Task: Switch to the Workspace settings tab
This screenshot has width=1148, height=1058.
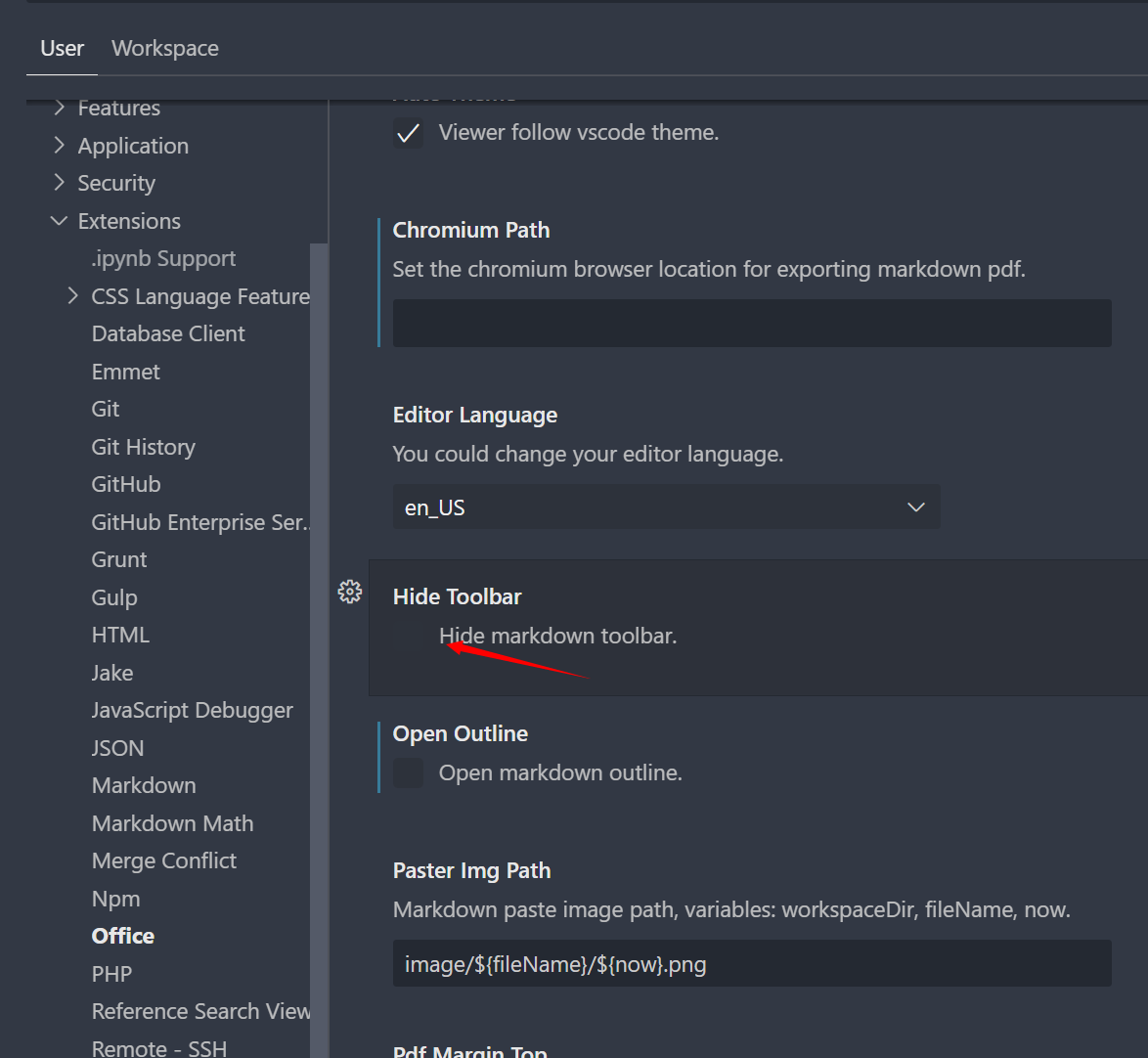Action: (x=164, y=48)
